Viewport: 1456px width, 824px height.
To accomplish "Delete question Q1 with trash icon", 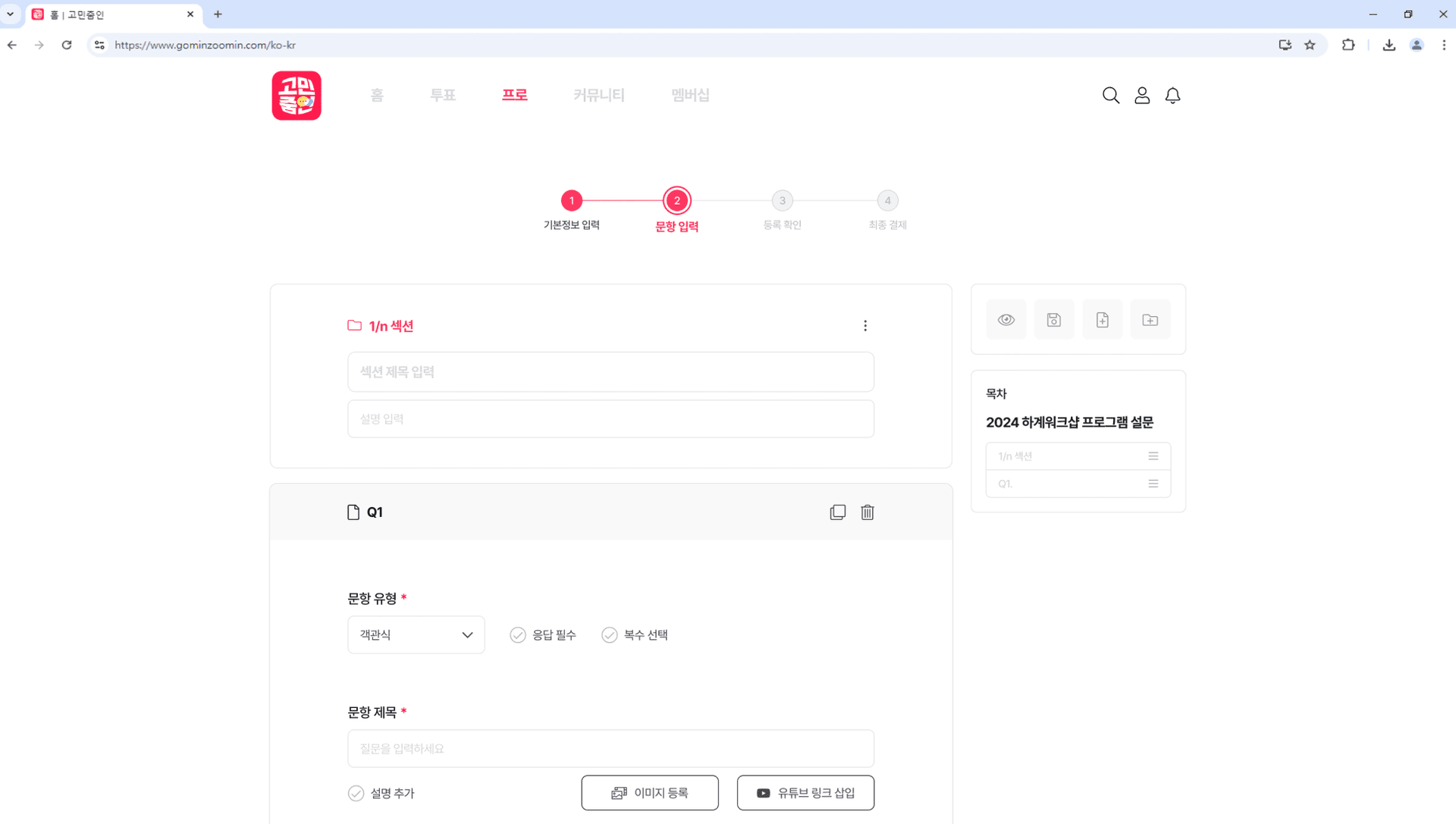I will pyautogui.click(x=868, y=512).
